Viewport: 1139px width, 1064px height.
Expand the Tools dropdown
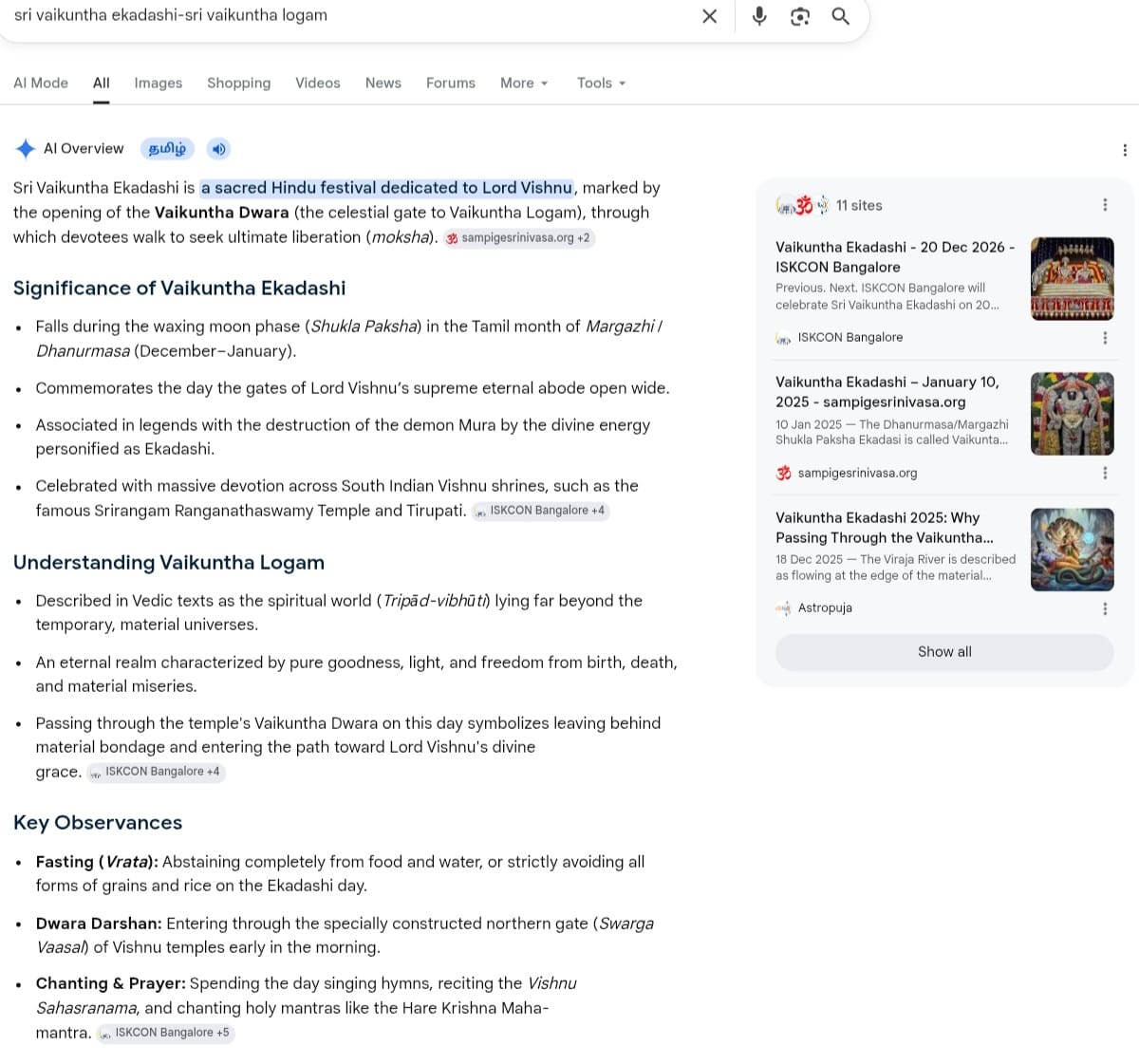[601, 84]
